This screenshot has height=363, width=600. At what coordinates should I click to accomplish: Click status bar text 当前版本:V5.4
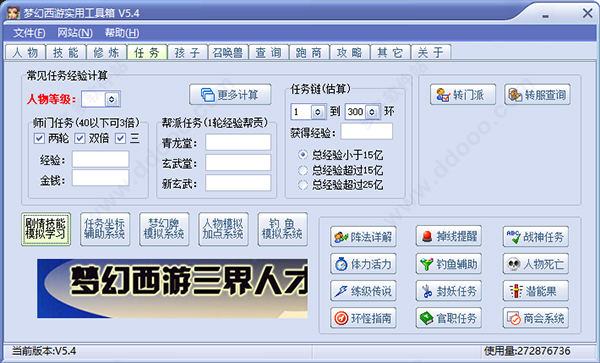[44, 351]
